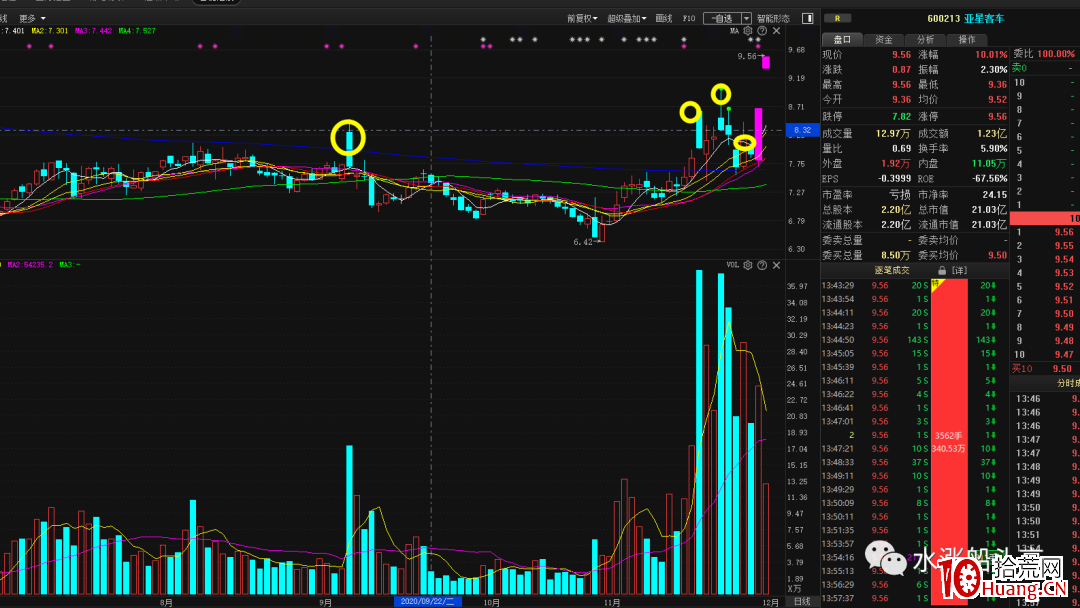This screenshot has width=1080, height=608.
Task: Switch to the 分析 tab
Action: [925, 39]
